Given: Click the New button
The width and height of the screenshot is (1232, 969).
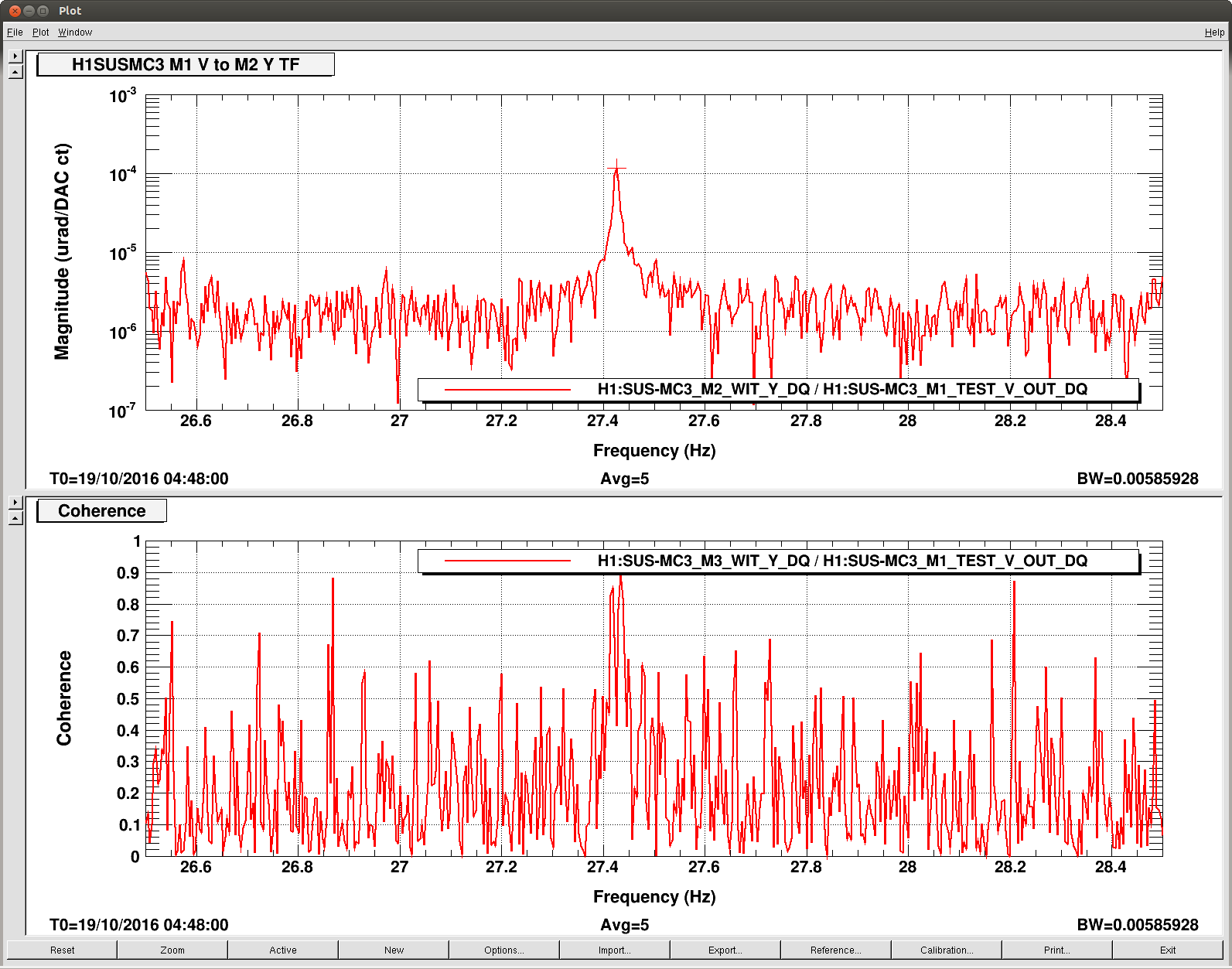Looking at the screenshot, I should (394, 950).
